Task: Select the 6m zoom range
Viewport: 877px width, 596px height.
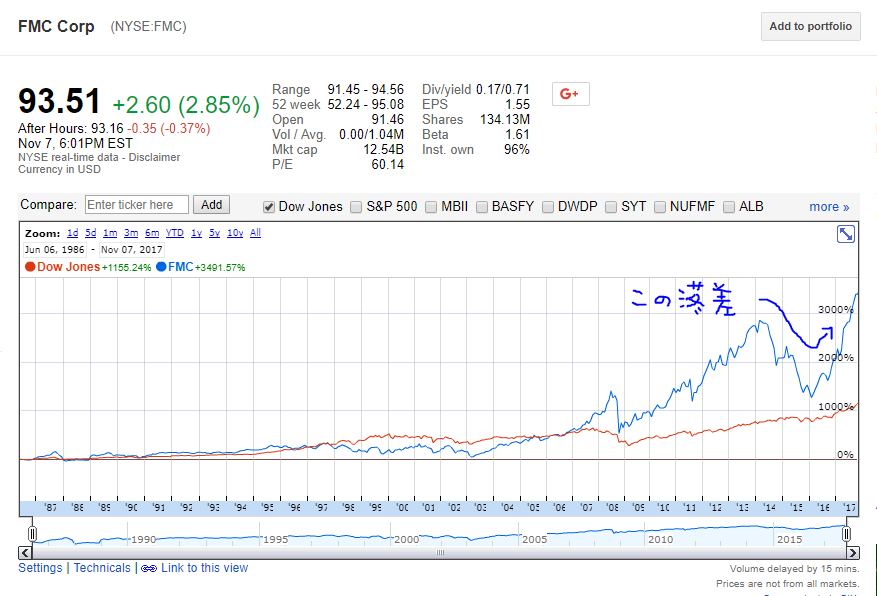Action: click(x=152, y=233)
